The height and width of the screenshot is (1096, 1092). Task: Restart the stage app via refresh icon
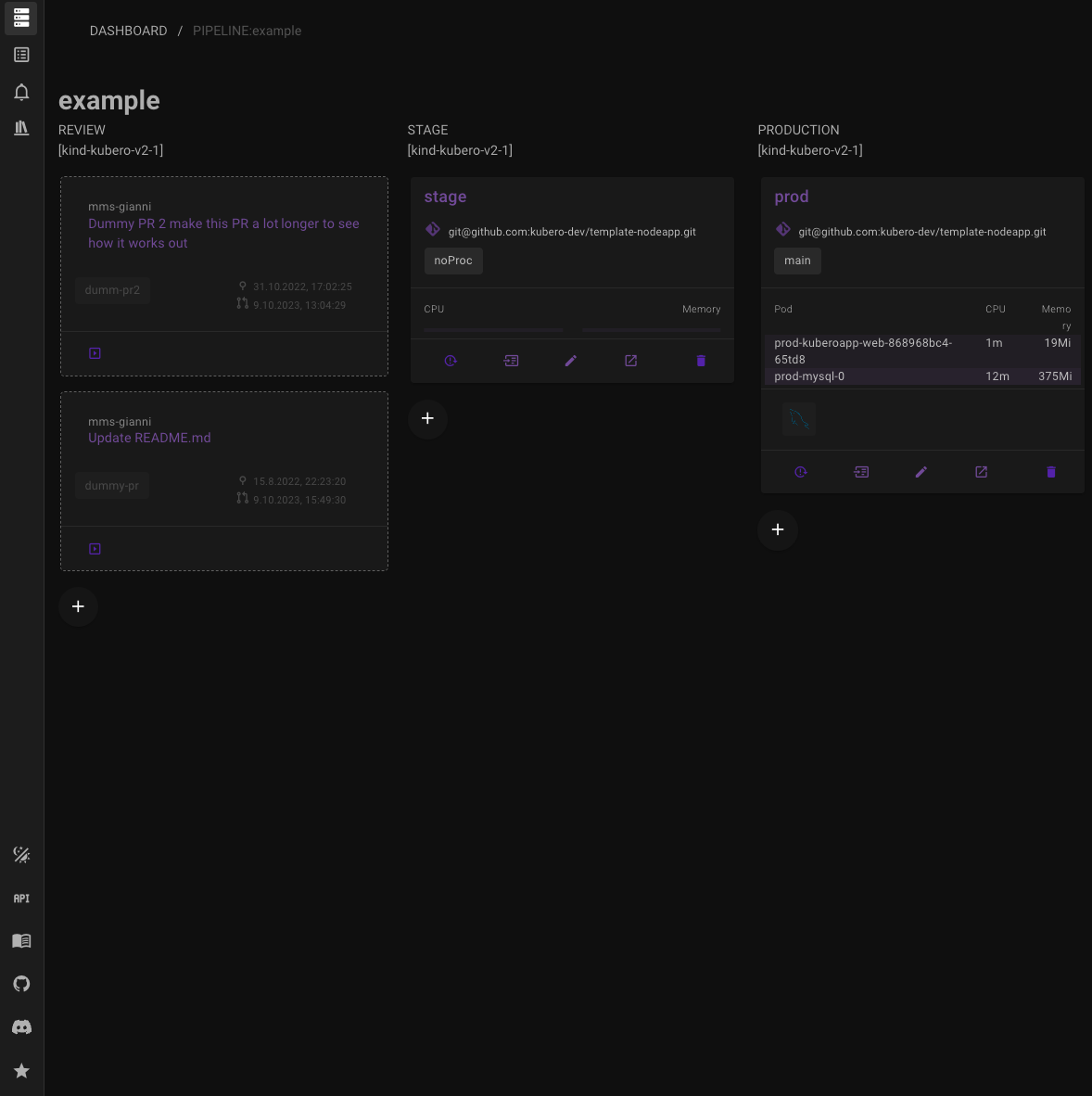tap(451, 361)
